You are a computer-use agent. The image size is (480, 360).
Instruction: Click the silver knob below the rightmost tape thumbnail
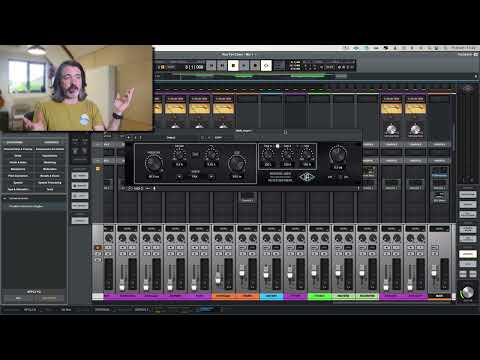415,129
